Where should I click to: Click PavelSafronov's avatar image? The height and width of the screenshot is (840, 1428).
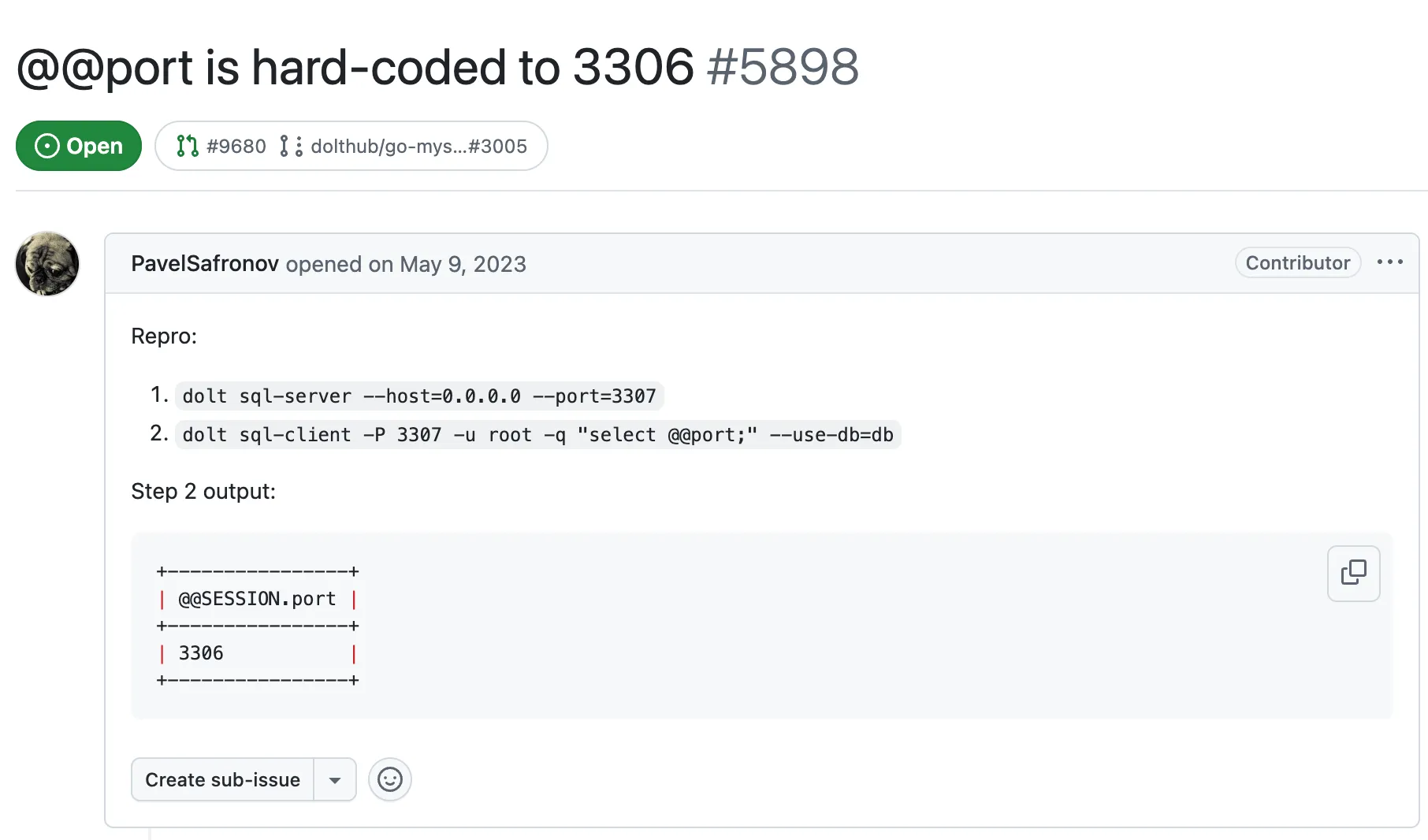coord(47,264)
